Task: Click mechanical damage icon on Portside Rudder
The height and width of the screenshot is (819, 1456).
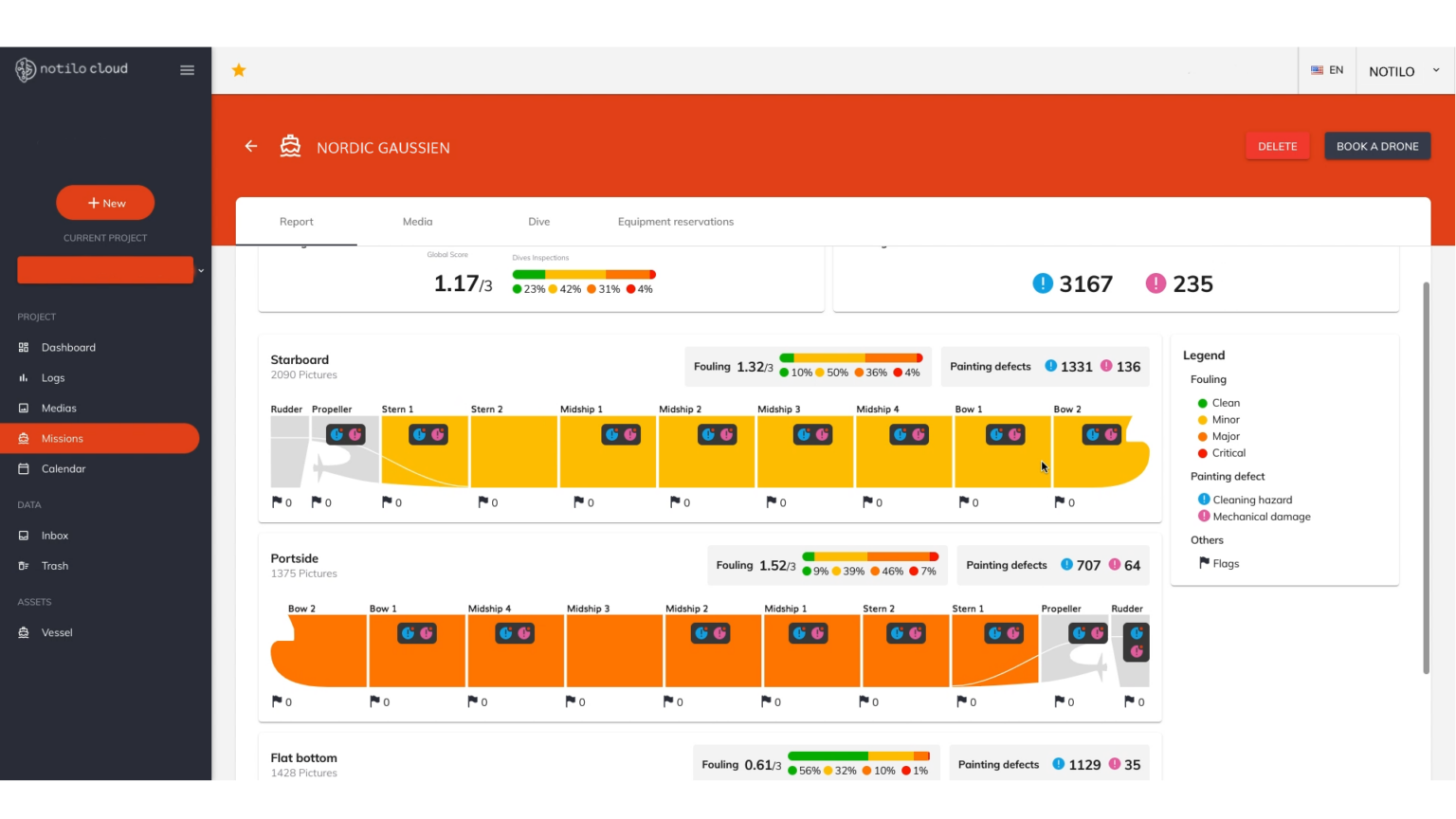Action: tap(1137, 651)
